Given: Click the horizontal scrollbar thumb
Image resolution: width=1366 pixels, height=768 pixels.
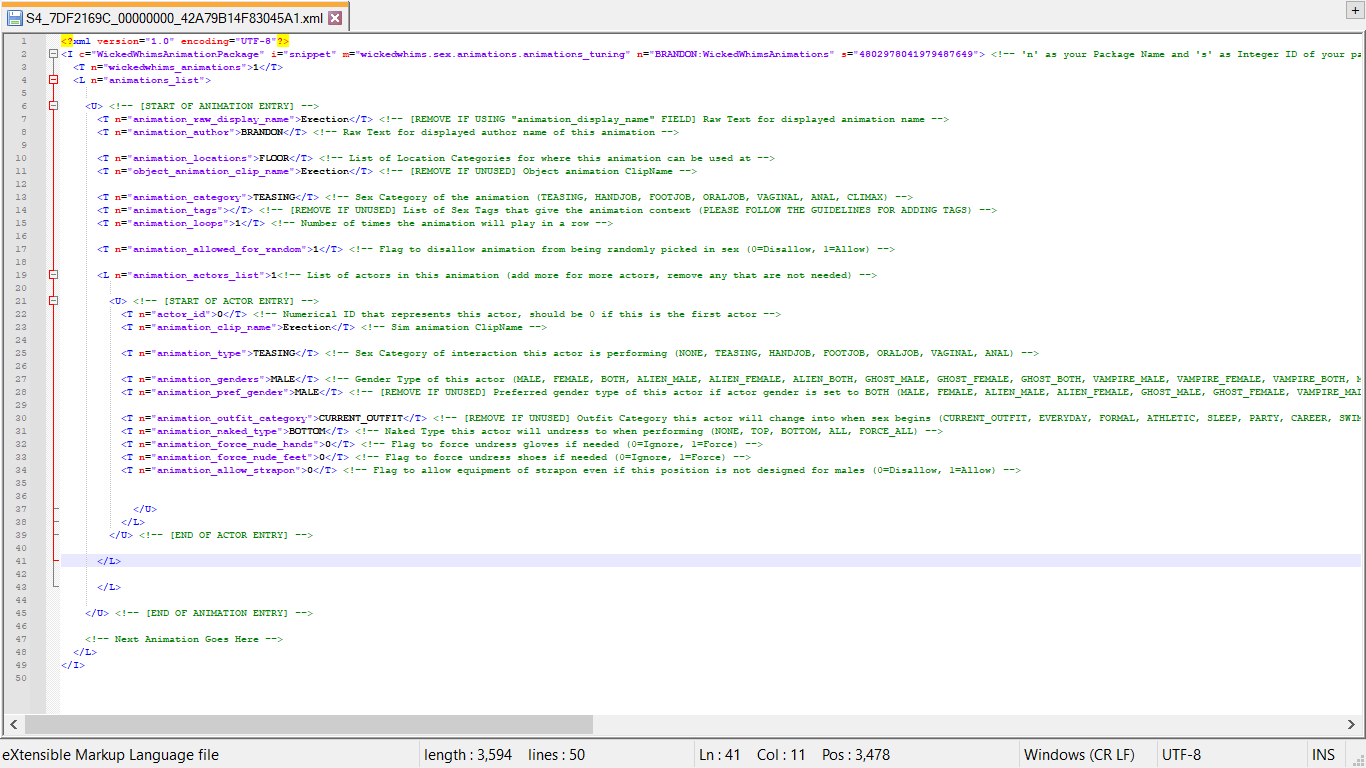Looking at the screenshot, I should [x=308, y=724].
